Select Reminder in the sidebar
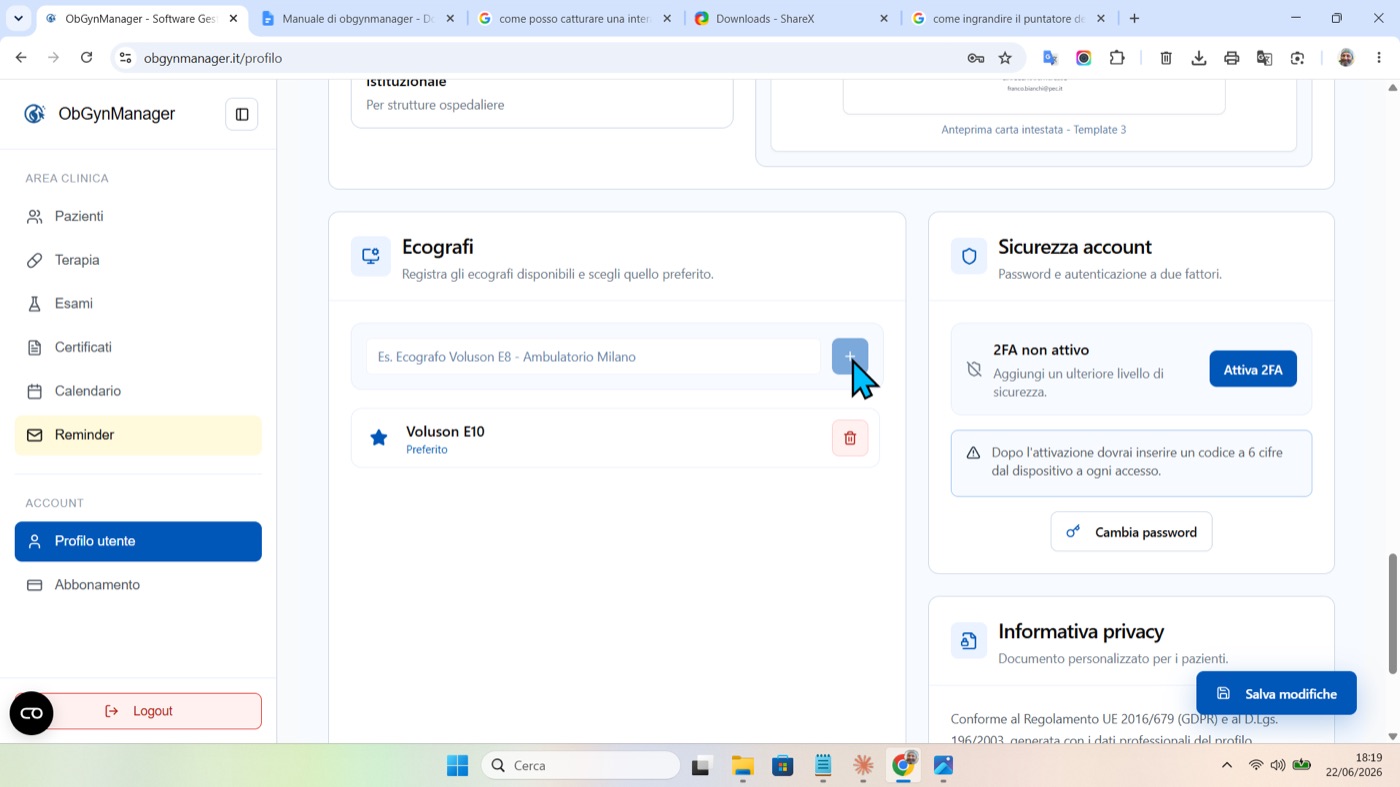The width and height of the screenshot is (1400, 787). (138, 435)
